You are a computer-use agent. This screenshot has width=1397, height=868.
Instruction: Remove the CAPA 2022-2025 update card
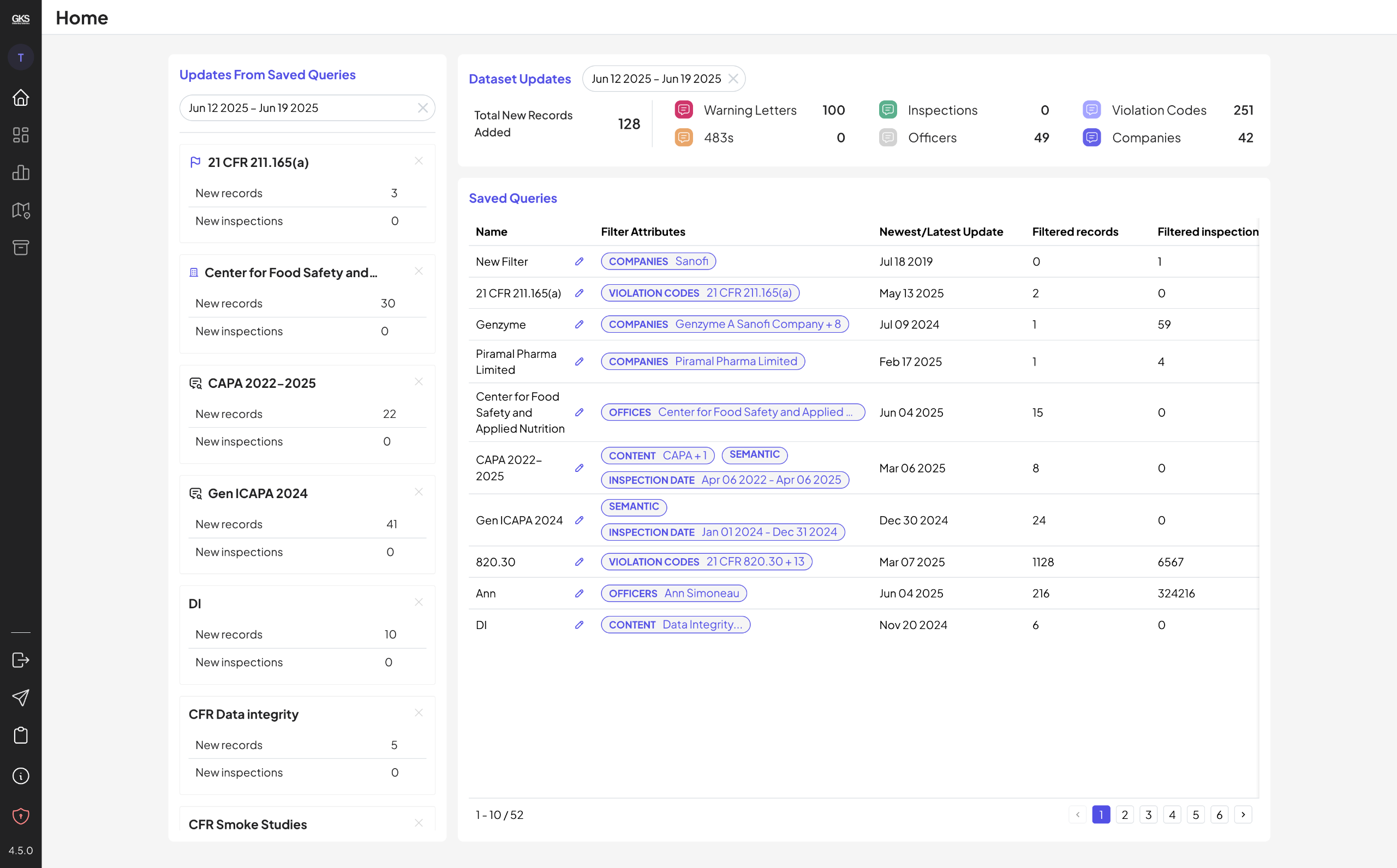[419, 382]
